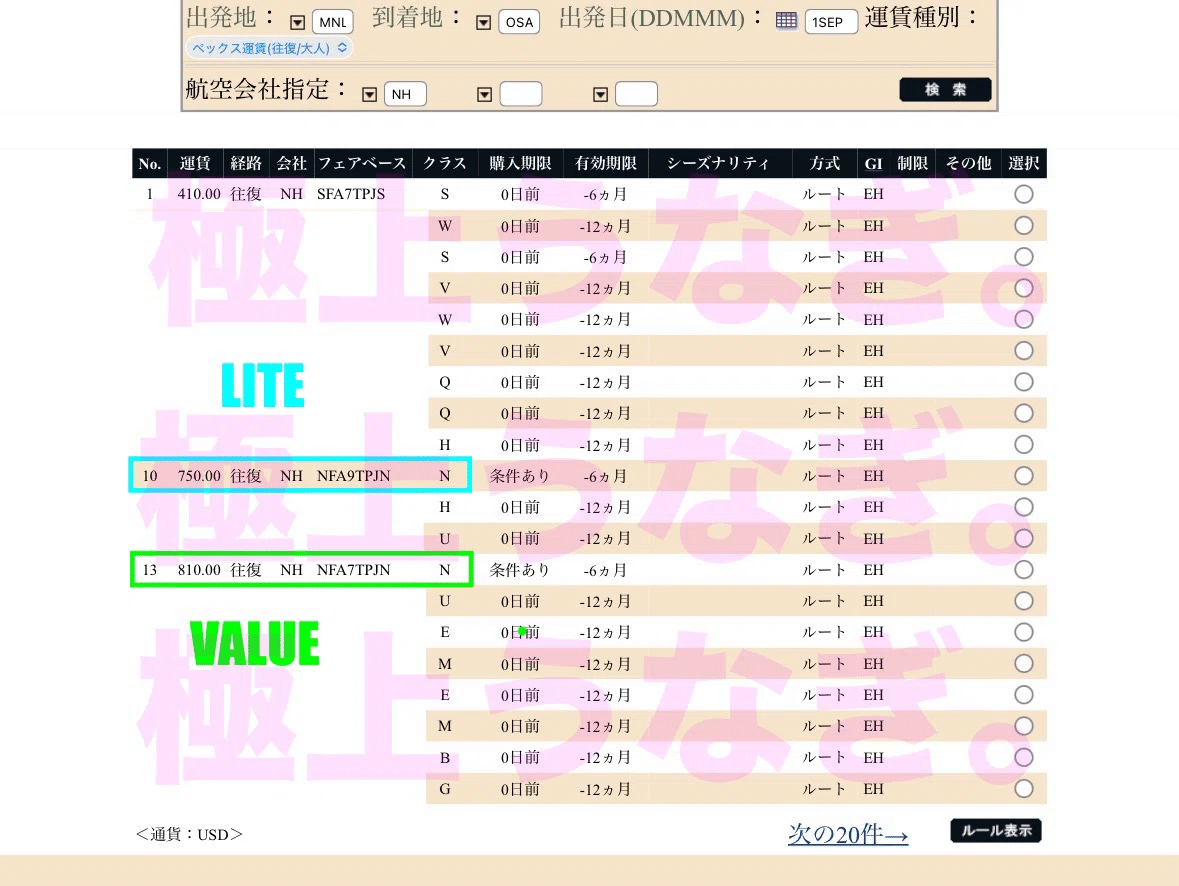1179x886 pixels.
Task: Open the second 航空会社指定 dropdown arrow
Action: pyautogui.click(x=485, y=95)
